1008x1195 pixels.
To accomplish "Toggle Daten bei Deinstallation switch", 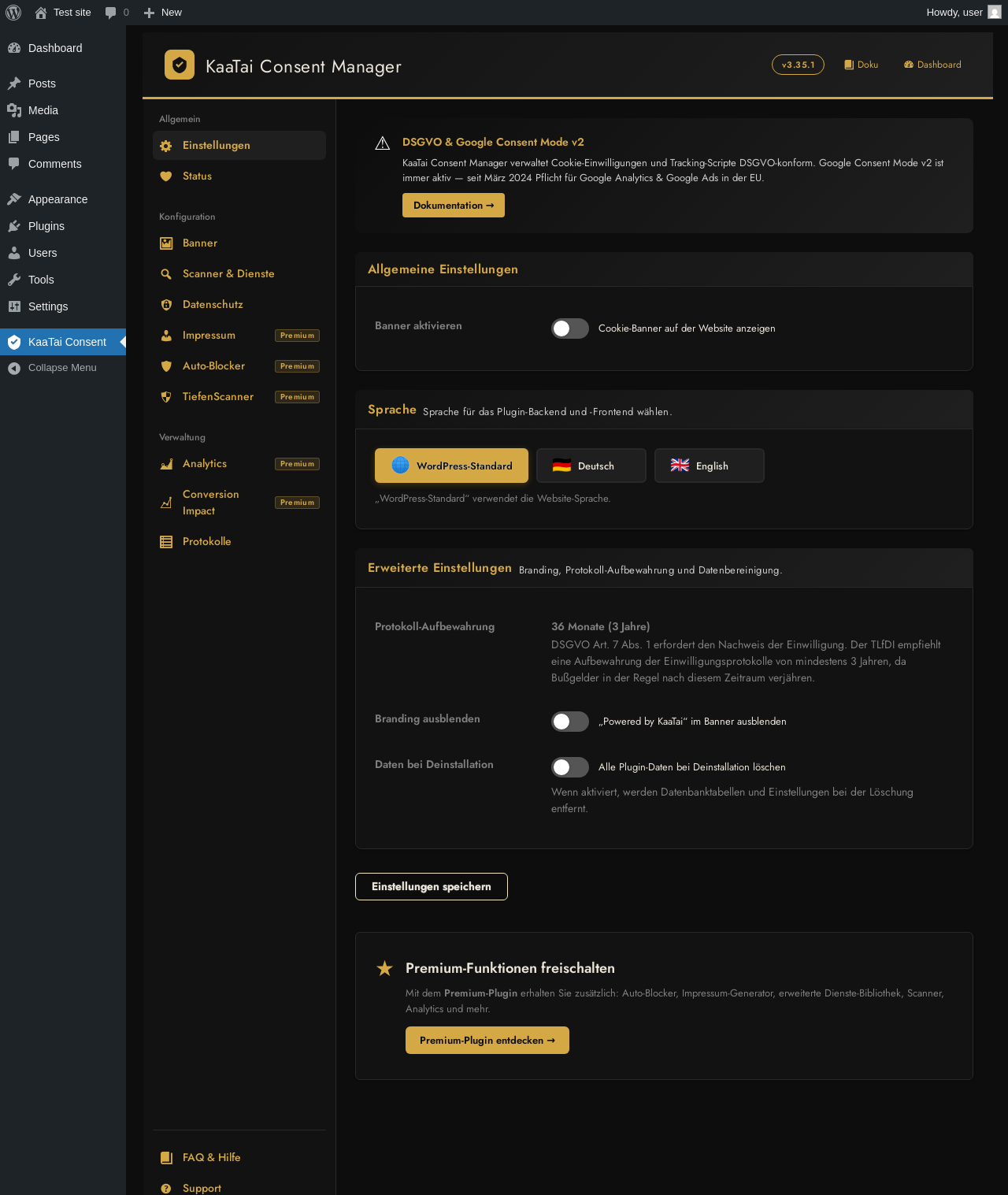I will tap(570, 767).
